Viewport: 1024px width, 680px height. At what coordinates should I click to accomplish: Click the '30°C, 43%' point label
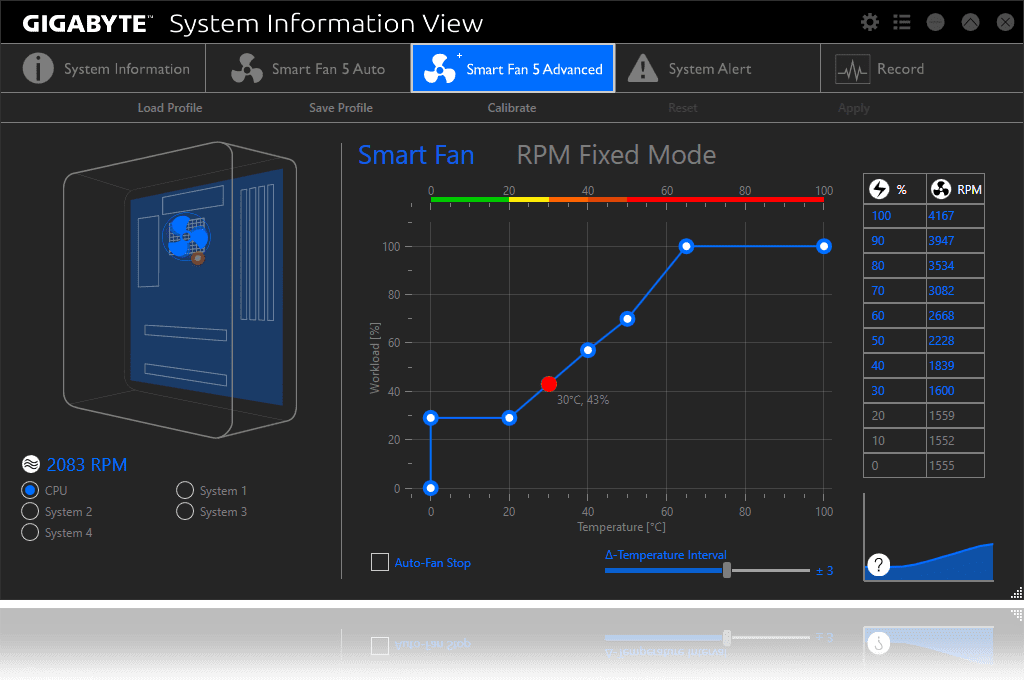583,400
